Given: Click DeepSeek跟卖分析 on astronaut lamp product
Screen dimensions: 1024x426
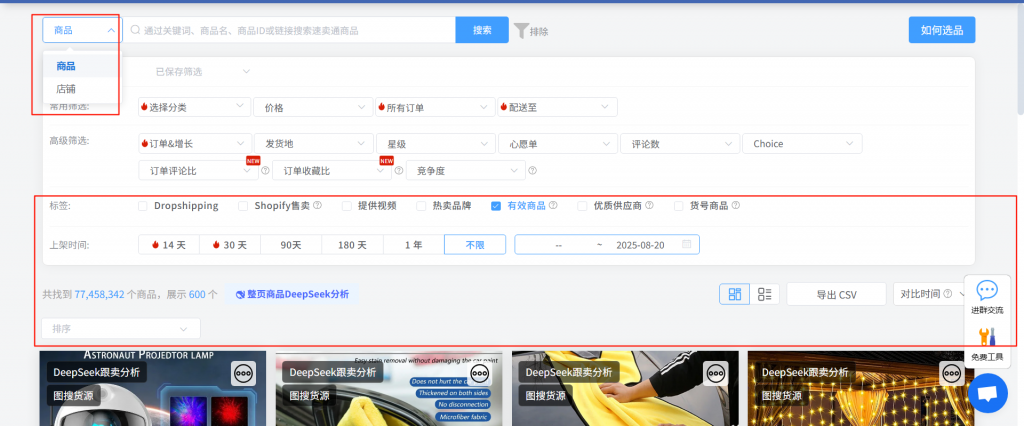Looking at the screenshot, I should pyautogui.click(x=97, y=372).
